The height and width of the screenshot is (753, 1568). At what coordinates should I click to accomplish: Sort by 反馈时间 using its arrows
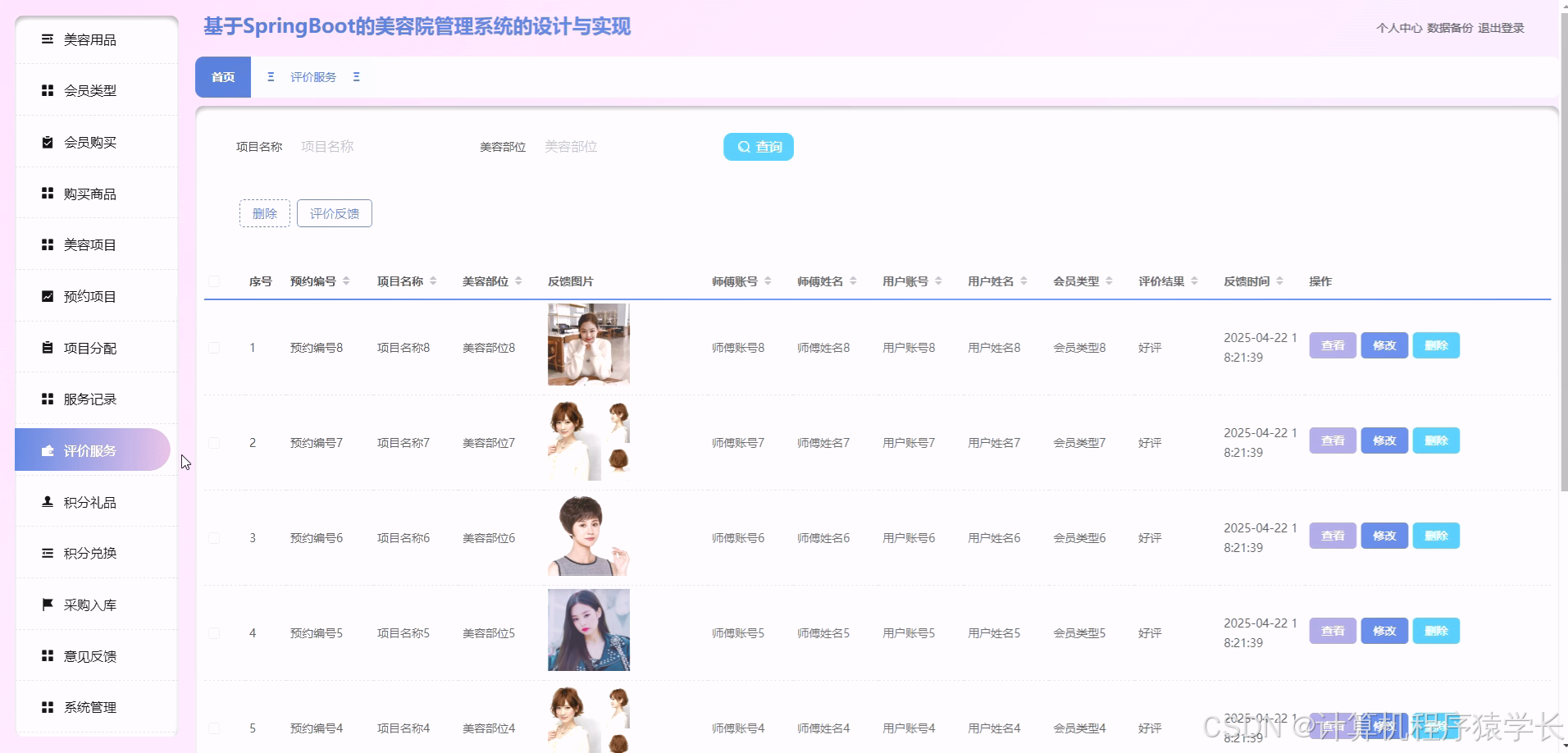click(1279, 281)
